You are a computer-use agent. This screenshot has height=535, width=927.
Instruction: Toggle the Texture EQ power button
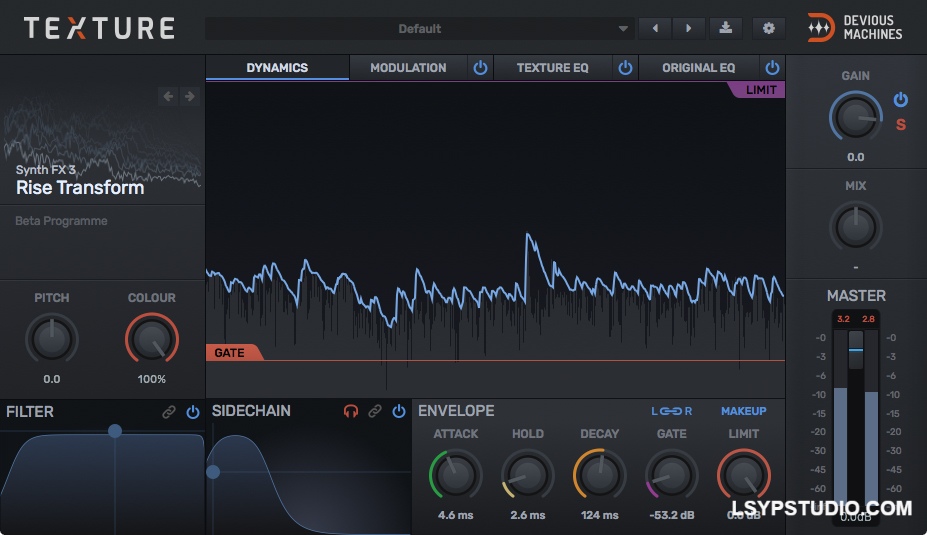click(625, 67)
